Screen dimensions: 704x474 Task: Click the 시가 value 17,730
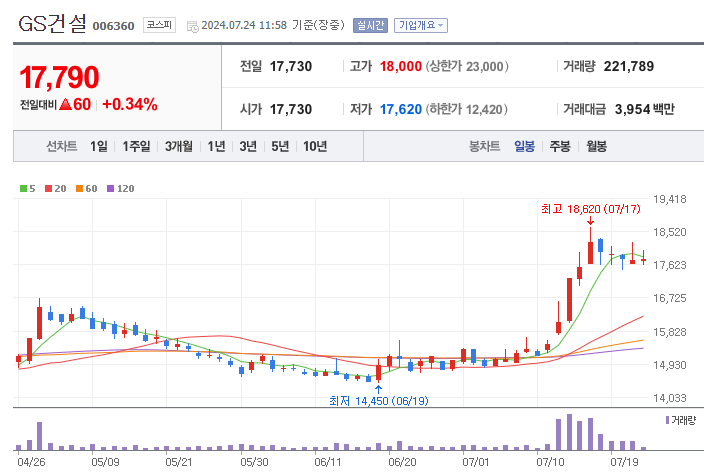(x=290, y=110)
